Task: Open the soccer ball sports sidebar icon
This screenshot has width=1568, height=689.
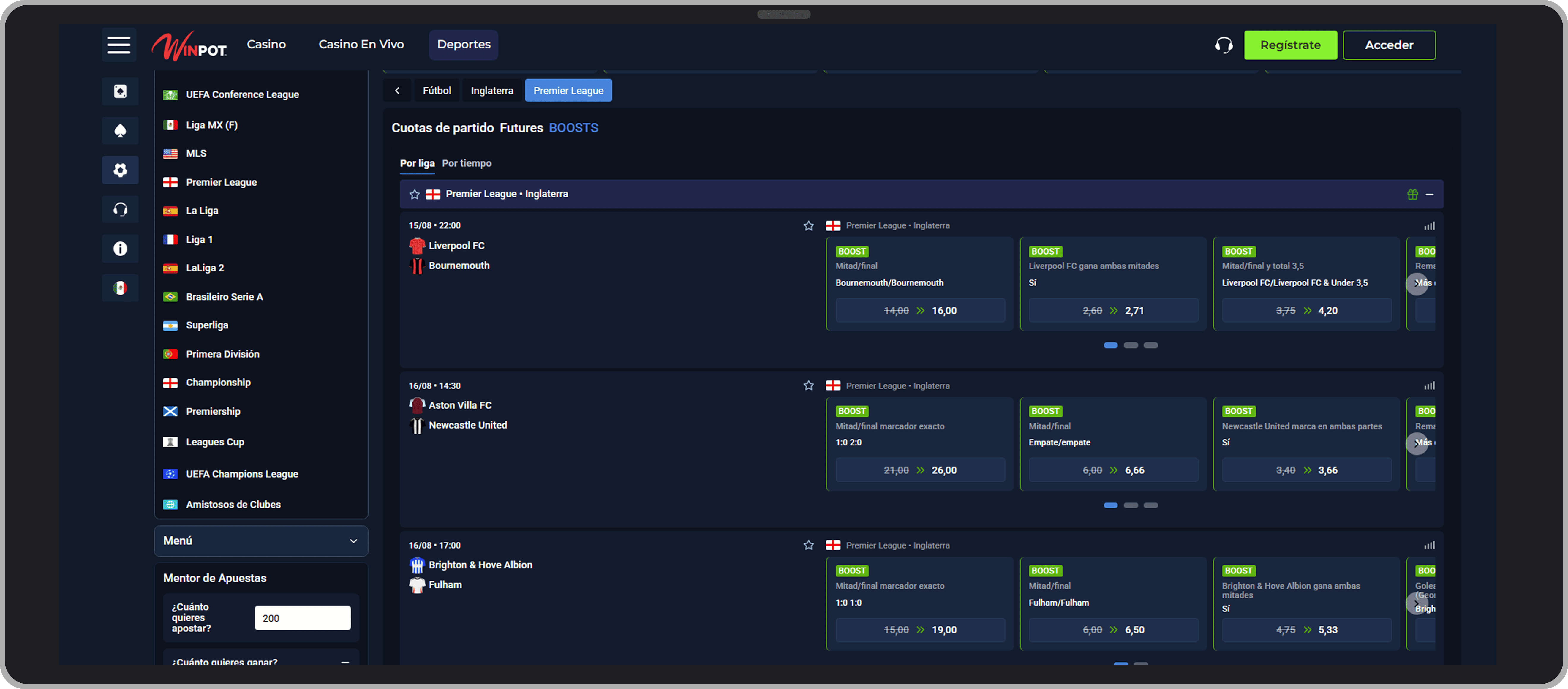Action: tap(120, 170)
